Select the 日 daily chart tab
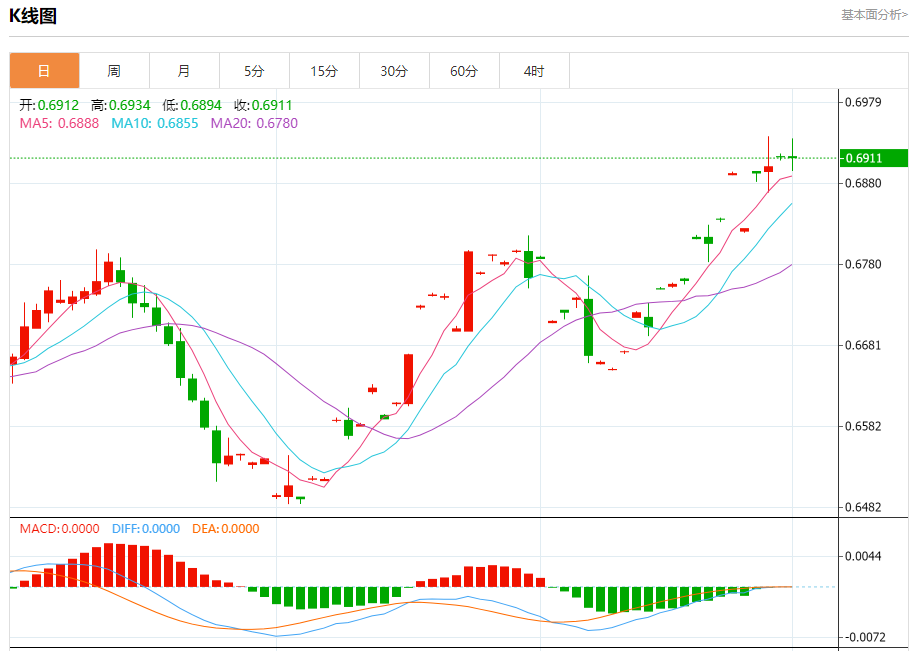Screen dimensions: 916x651 (x=44, y=71)
